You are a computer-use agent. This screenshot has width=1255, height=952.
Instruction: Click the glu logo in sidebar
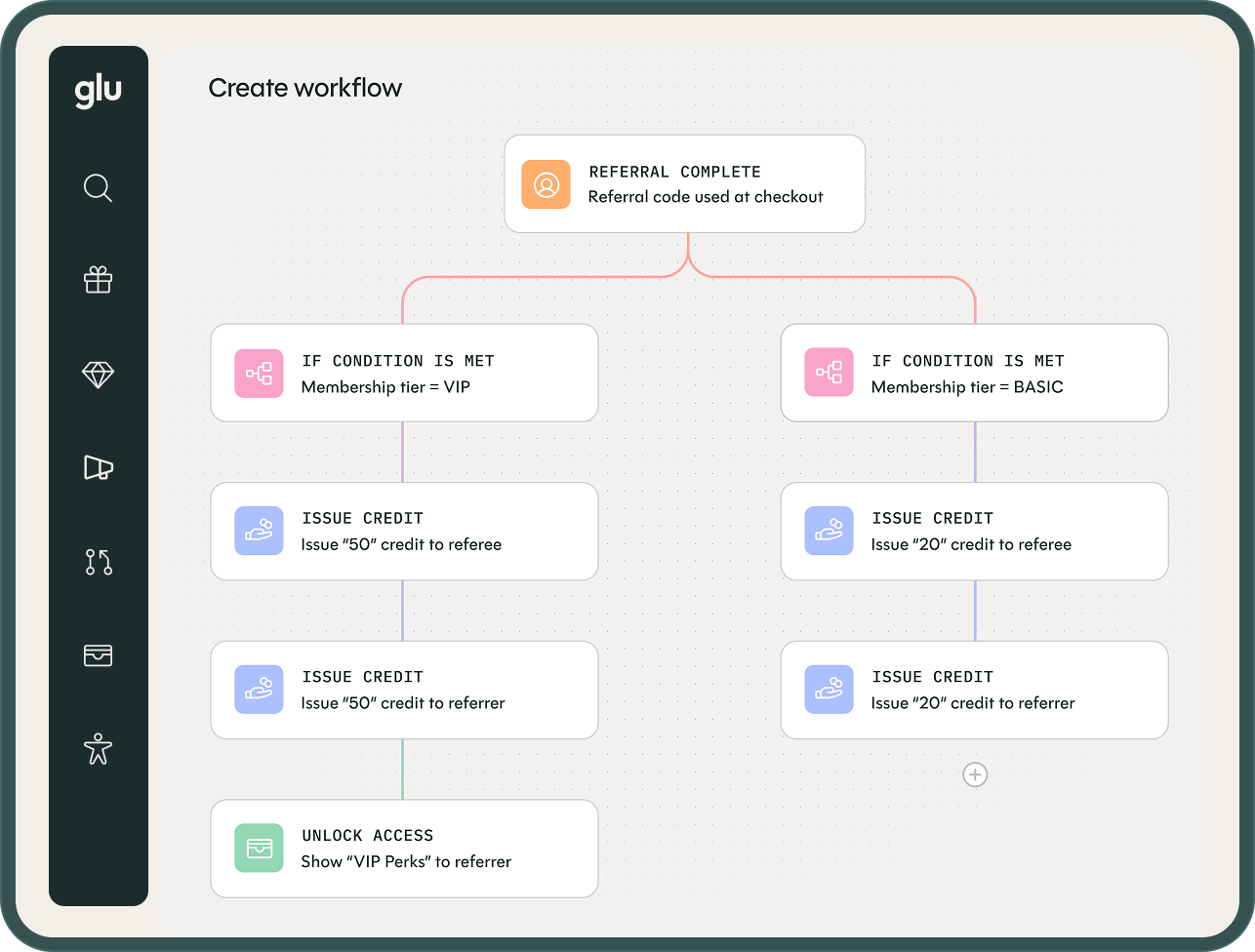99,92
